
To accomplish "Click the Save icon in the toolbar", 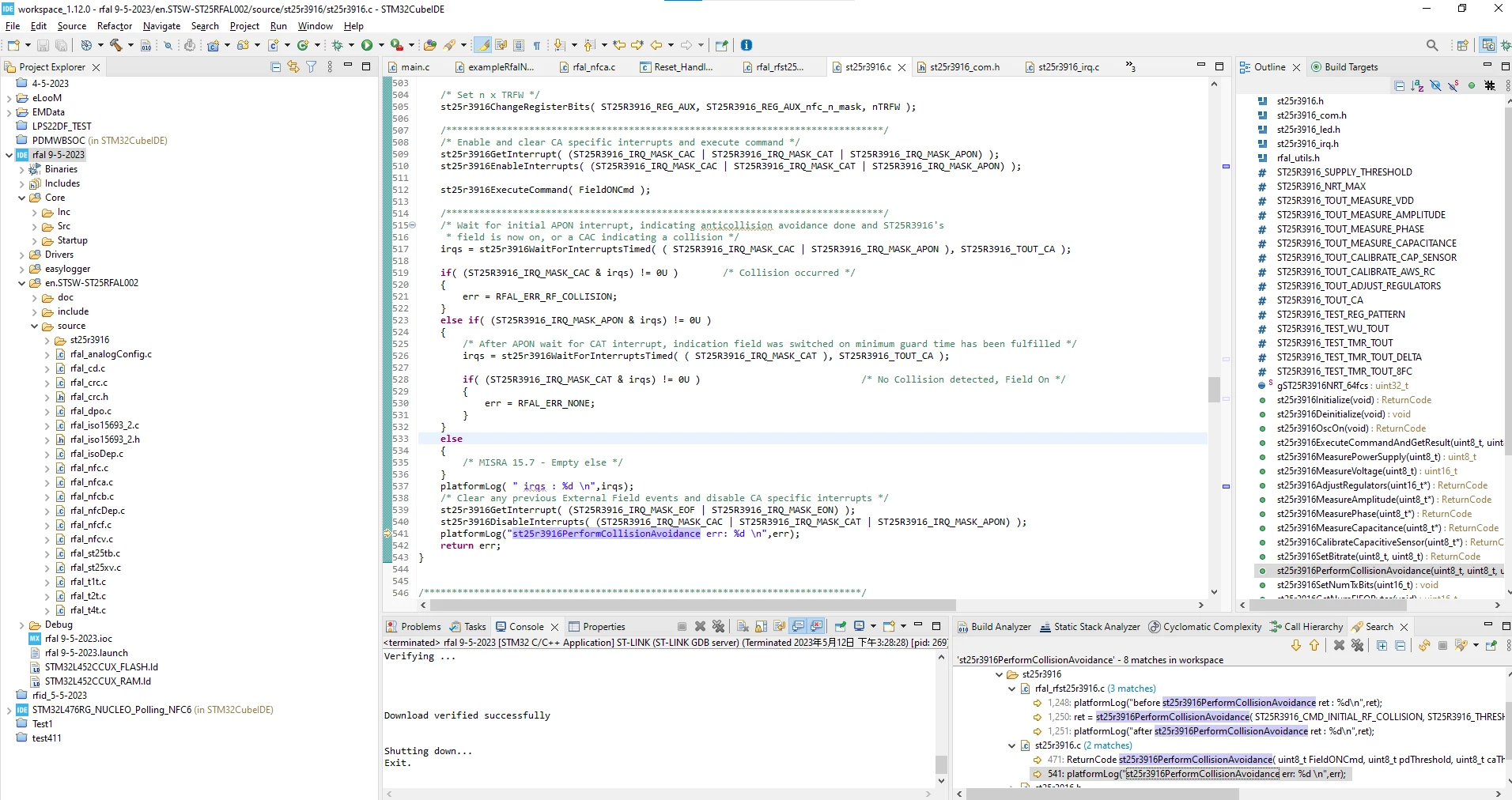I will pyautogui.click(x=43, y=45).
